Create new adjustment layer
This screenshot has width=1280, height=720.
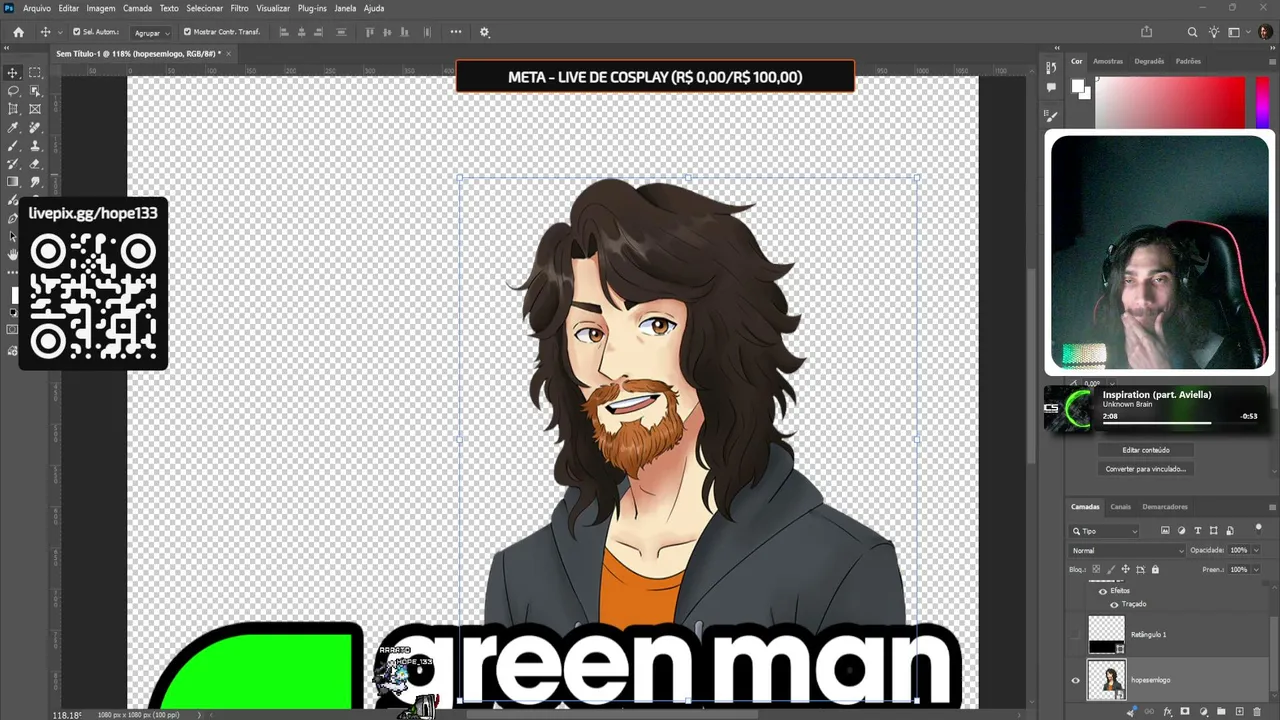(x=1203, y=712)
